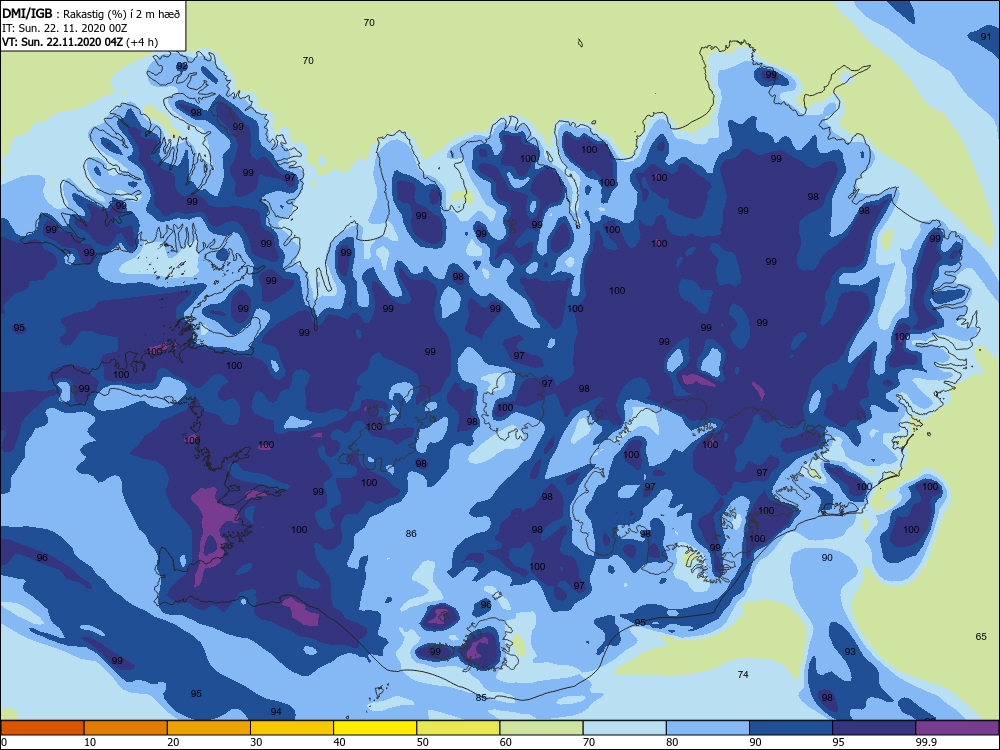
Task: Click the map value "93" in the southeast
Action: click(x=850, y=651)
